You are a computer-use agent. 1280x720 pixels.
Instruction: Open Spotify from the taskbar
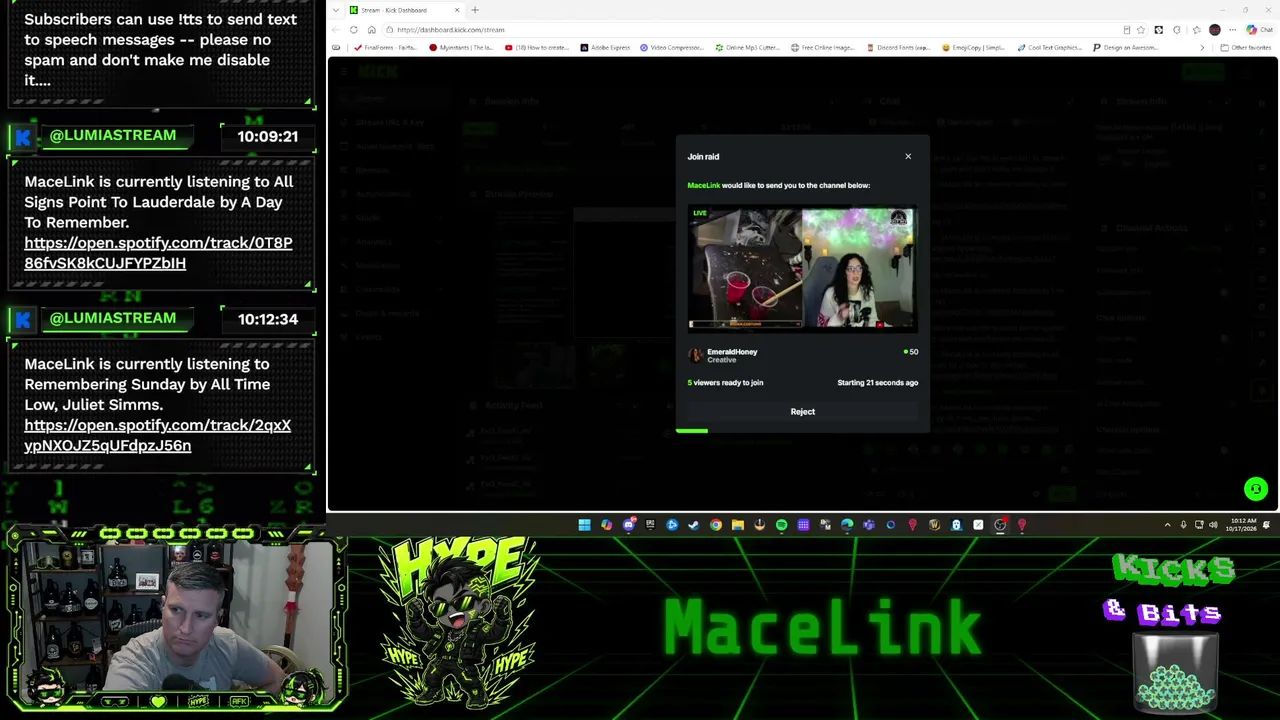coord(781,525)
